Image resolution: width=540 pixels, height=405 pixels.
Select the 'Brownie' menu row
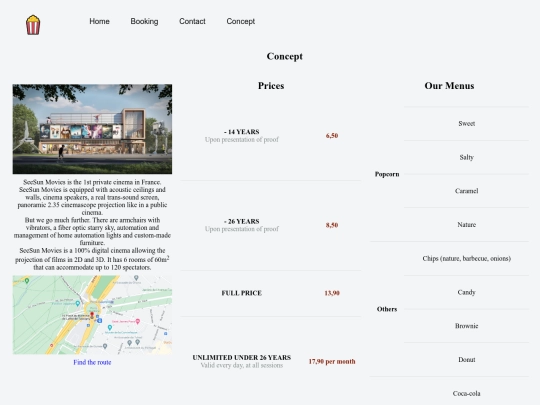tap(466, 326)
